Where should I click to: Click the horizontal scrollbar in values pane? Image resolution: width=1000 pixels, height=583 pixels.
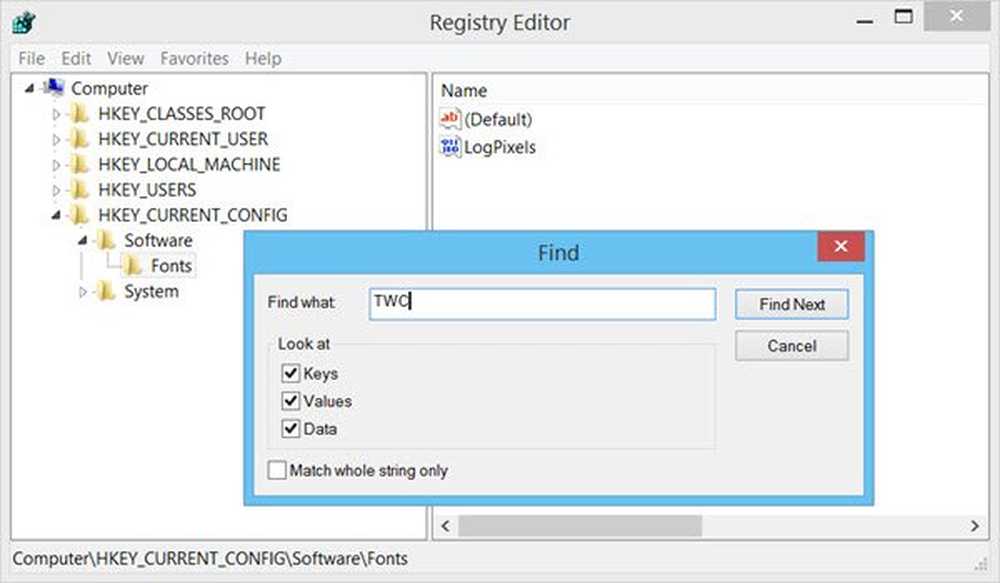pyautogui.click(x=580, y=526)
